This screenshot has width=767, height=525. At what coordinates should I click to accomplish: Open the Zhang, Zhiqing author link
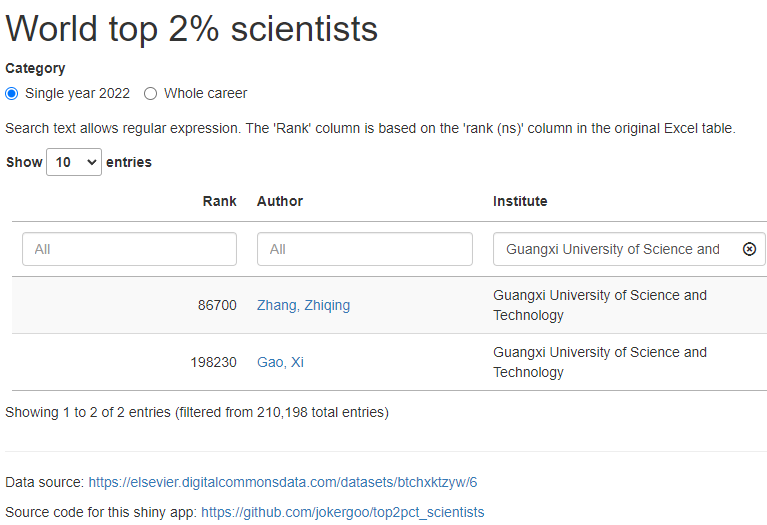[x=303, y=305]
